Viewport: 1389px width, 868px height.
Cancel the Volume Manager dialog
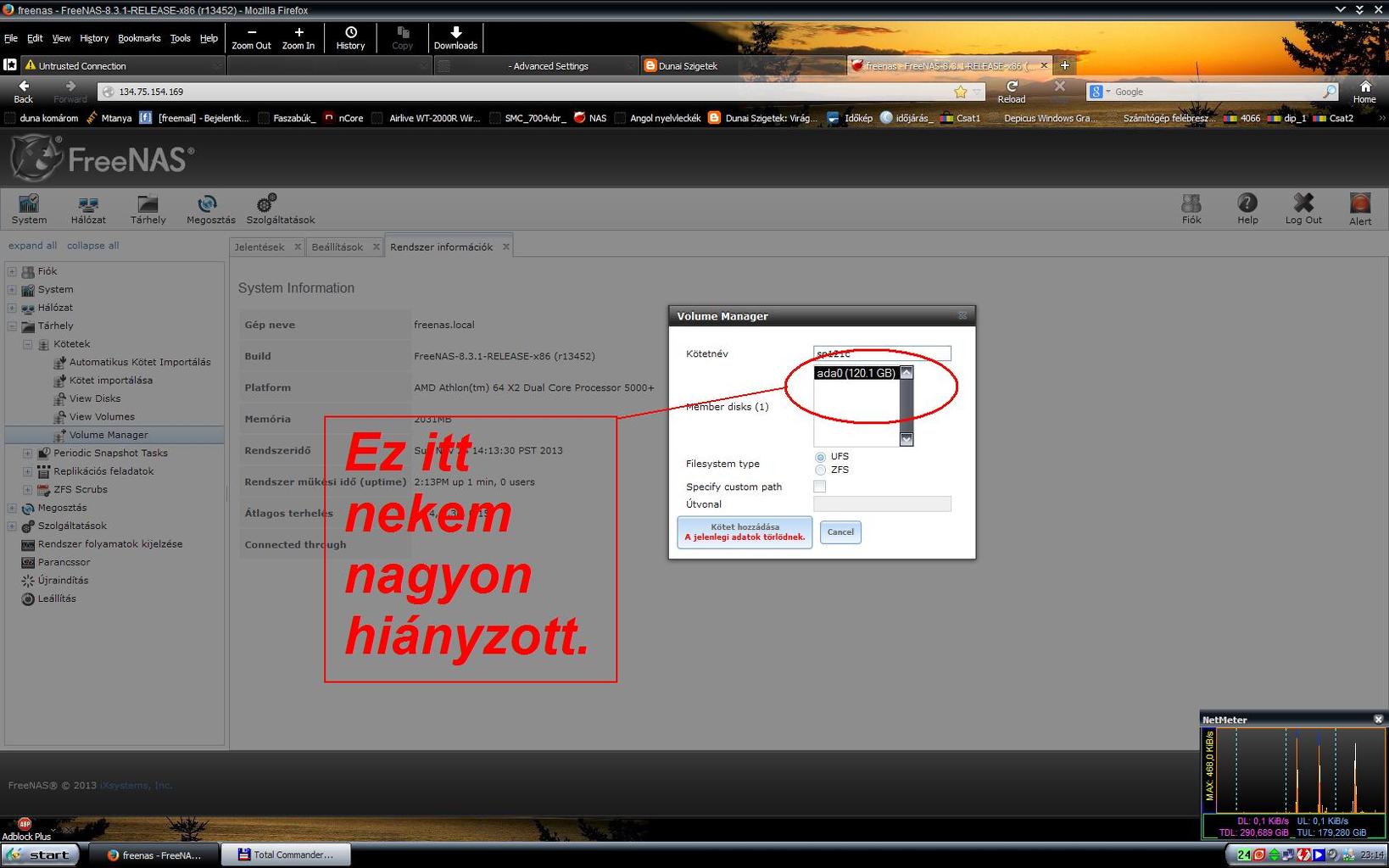click(840, 532)
